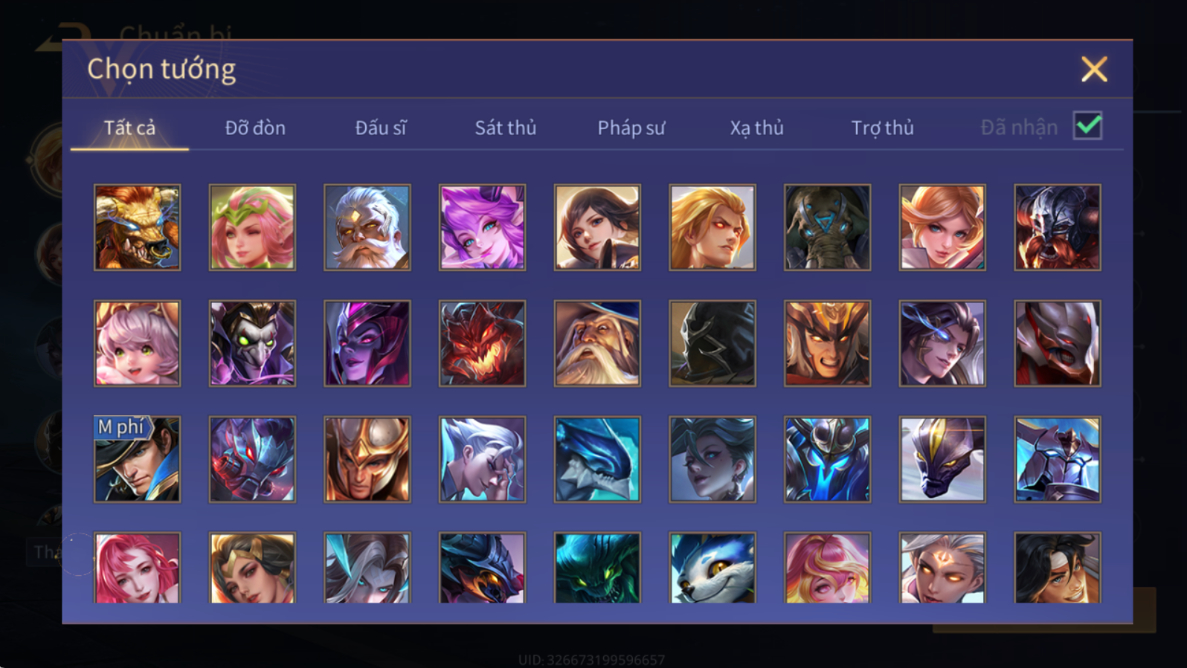
Task: Open the Trợ thủ tab
Action: tap(883, 127)
